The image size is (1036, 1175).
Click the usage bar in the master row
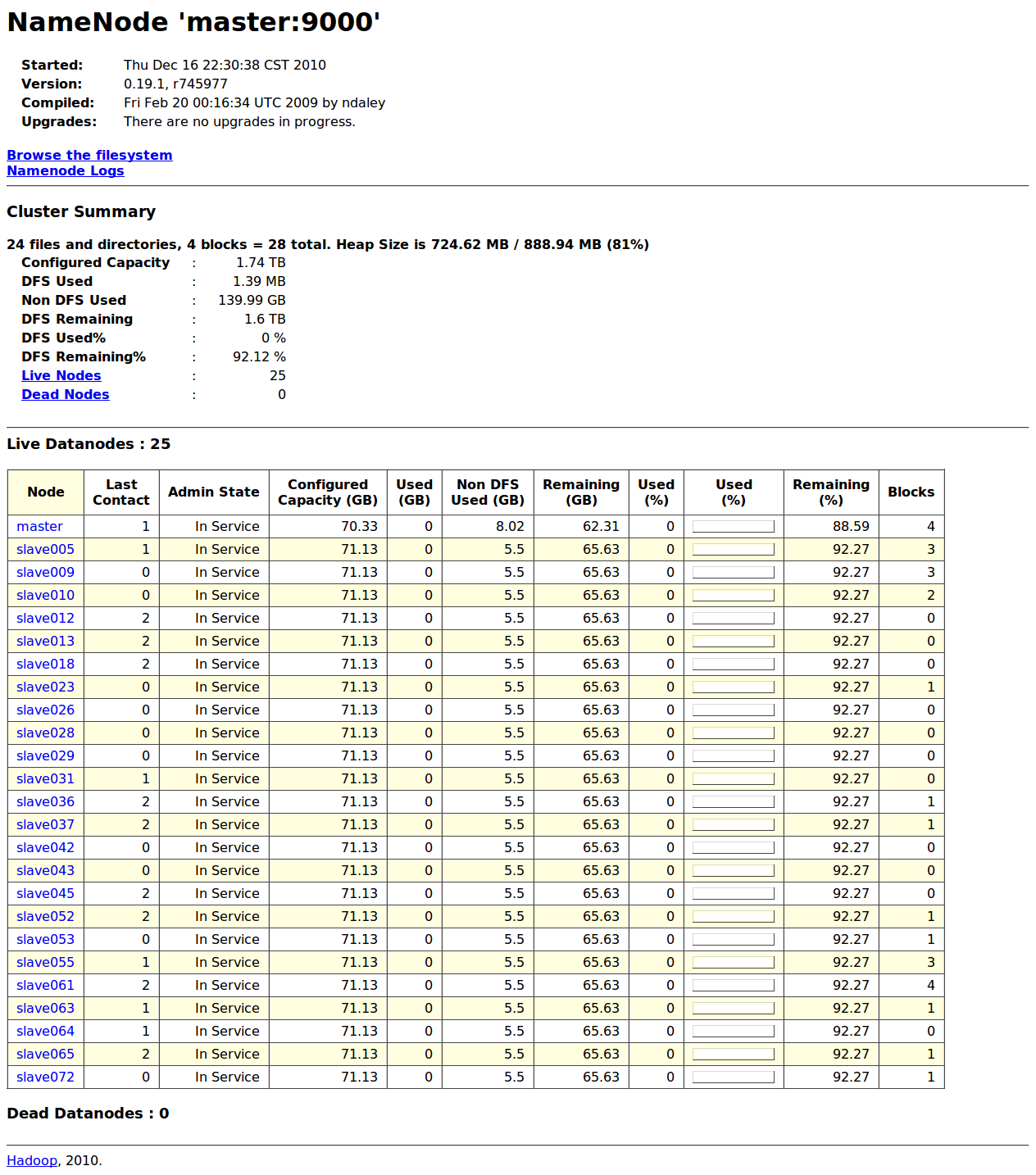(x=734, y=526)
